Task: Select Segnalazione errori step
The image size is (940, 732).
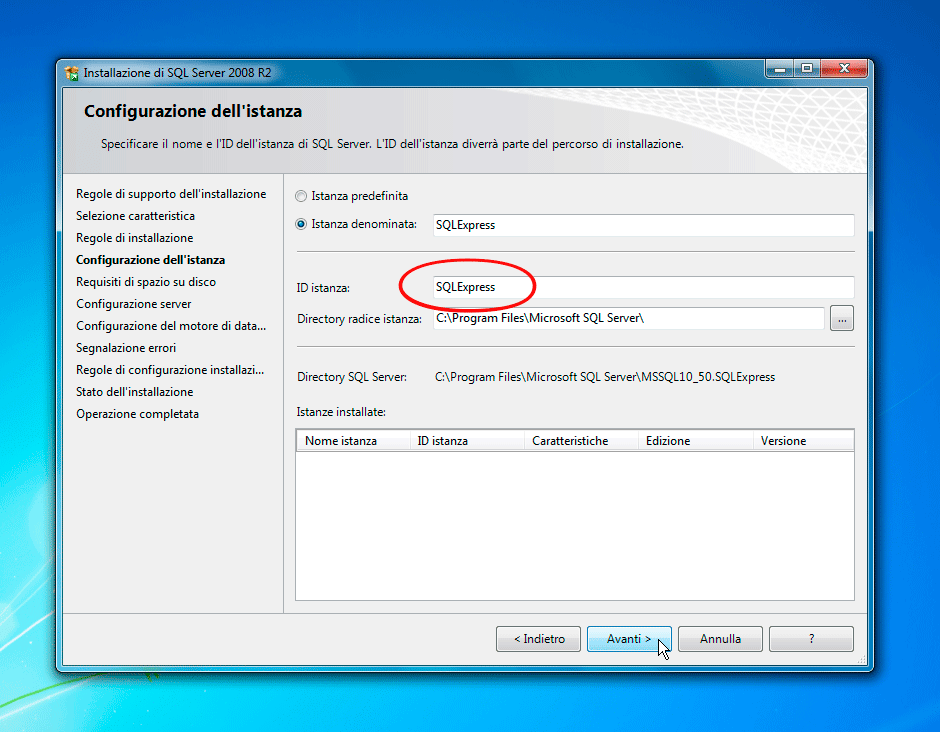Action: coord(126,348)
